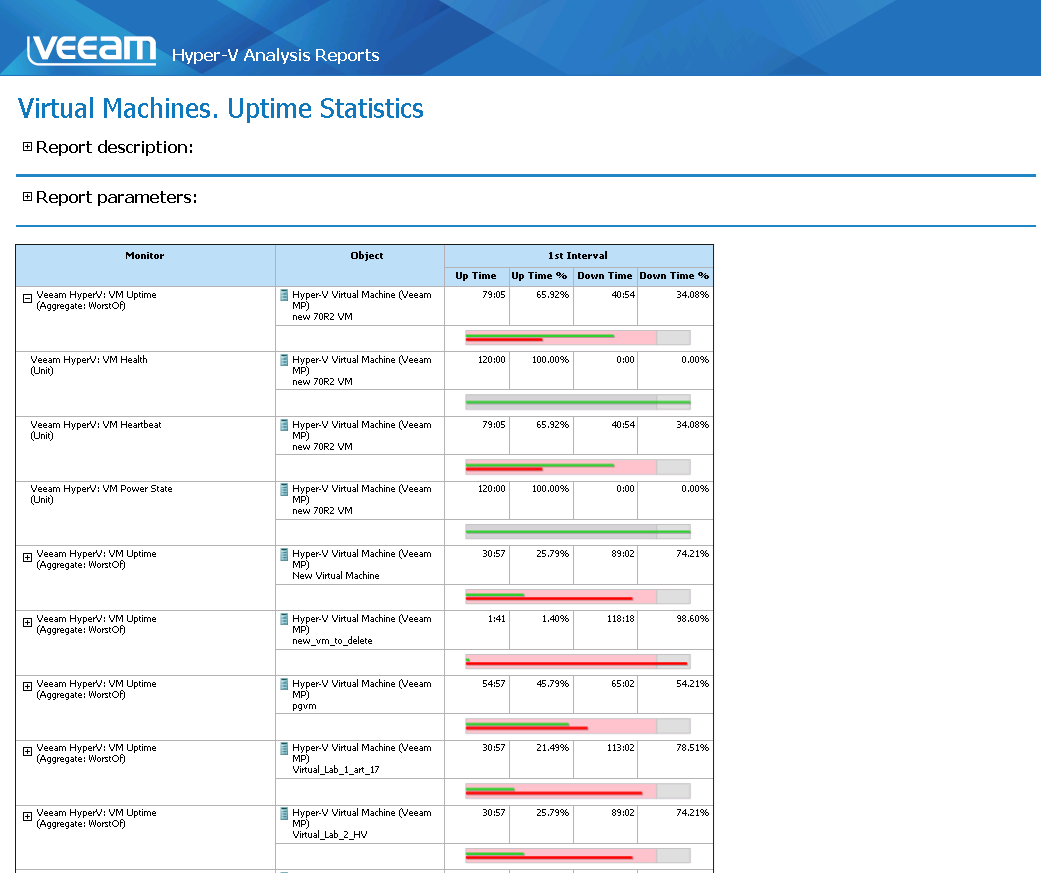Click the 45.79% up time percentage
Screen dimensions: 1041x873
point(552,684)
